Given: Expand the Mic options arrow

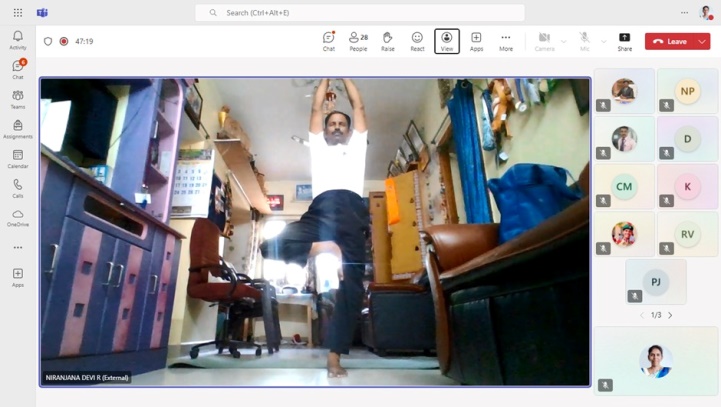Looking at the screenshot, I should click(603, 41).
